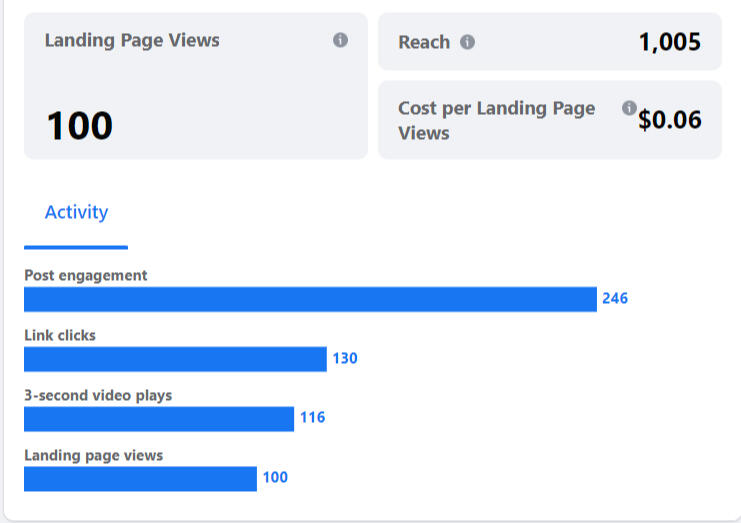This screenshot has width=741, height=523.
Task: Click the info icon next to Reach
Action: tap(467, 42)
